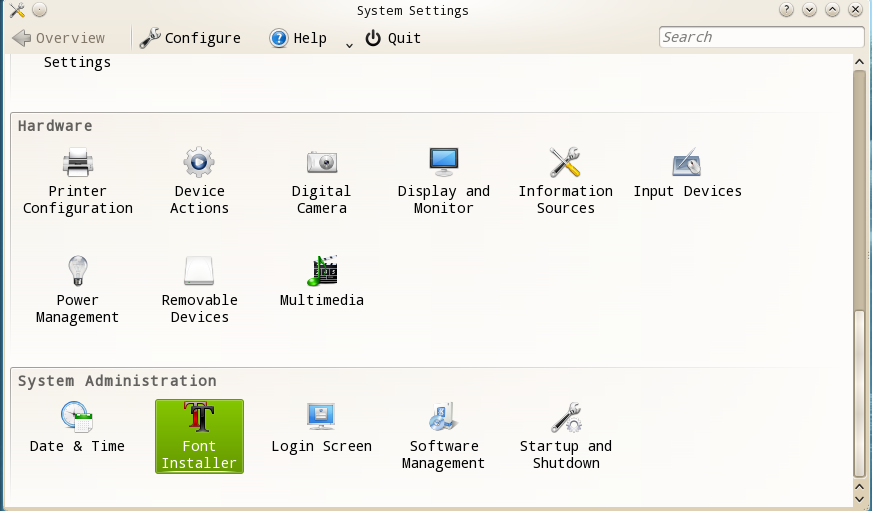Open Display and Monitor settings
The width and height of the screenshot is (872, 511).
pyautogui.click(x=443, y=182)
